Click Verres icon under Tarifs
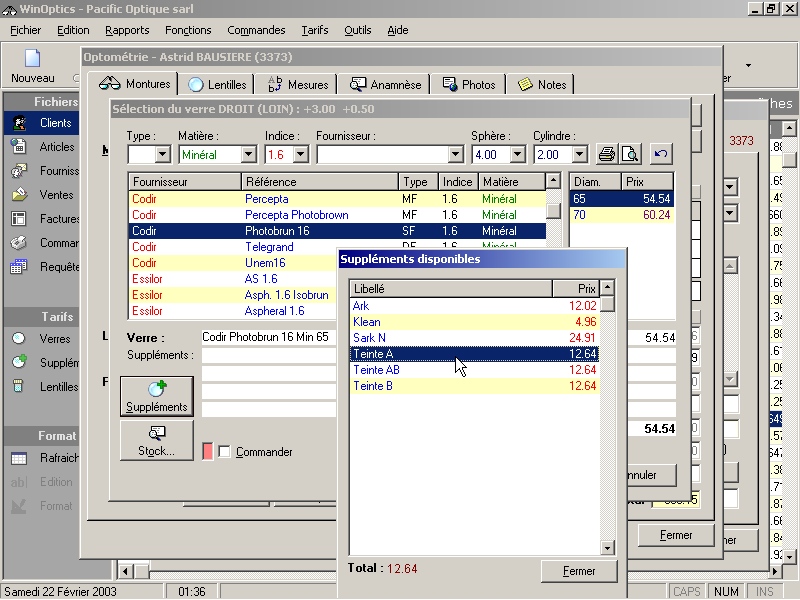Viewport: 800px width, 600px height. [19, 339]
